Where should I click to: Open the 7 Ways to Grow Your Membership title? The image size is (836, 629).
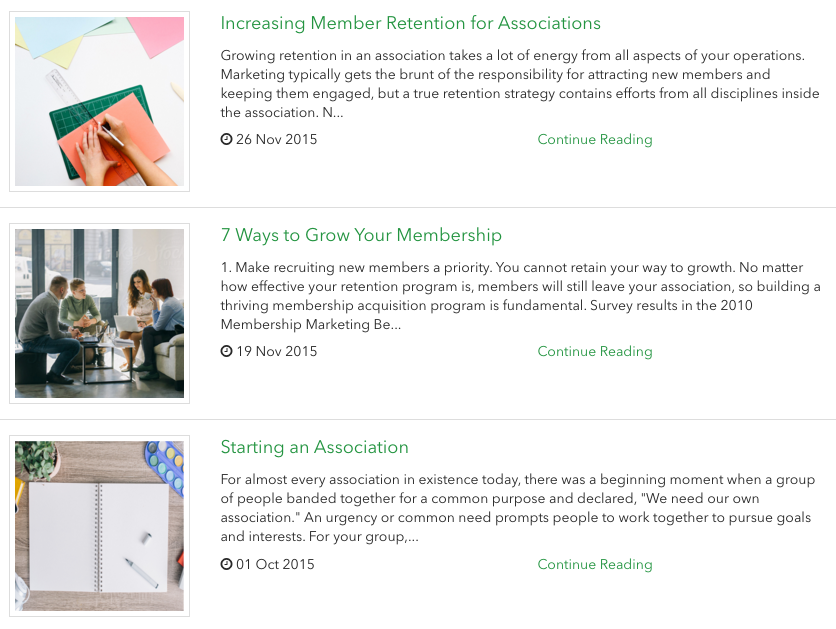point(361,235)
